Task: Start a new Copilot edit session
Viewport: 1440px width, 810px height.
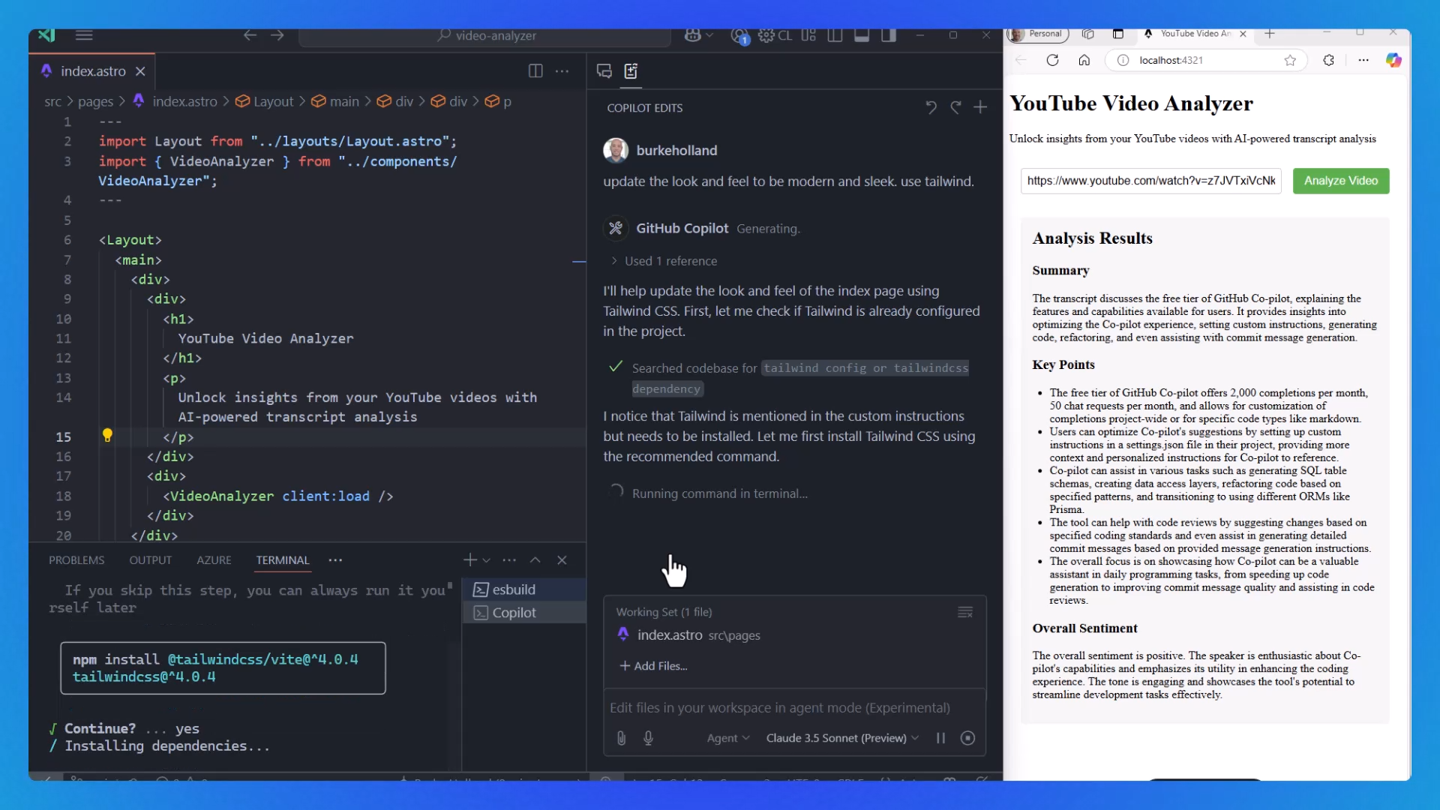Action: click(x=980, y=107)
